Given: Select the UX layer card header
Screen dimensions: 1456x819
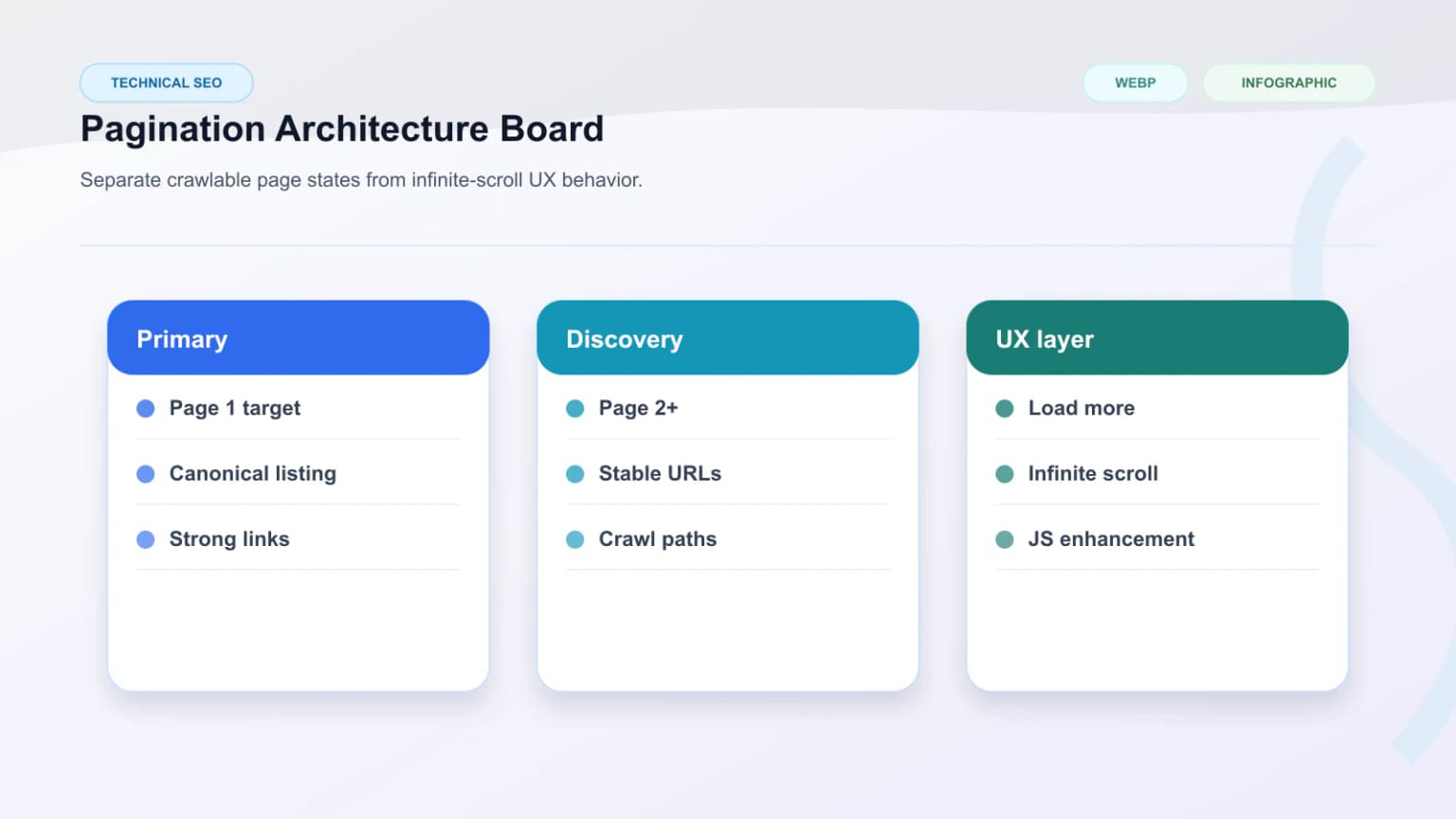Looking at the screenshot, I should pyautogui.click(x=1157, y=338).
